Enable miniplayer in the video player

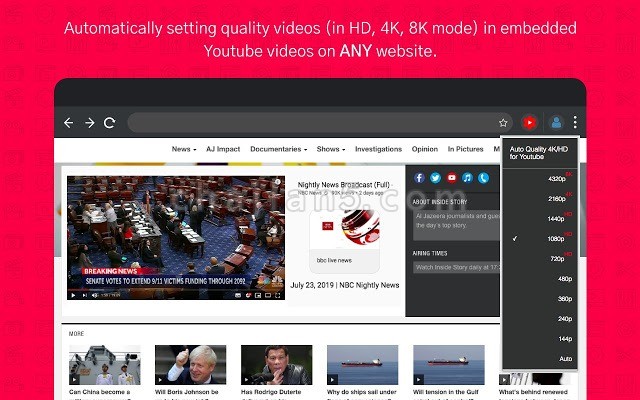pyautogui.click(x=258, y=295)
